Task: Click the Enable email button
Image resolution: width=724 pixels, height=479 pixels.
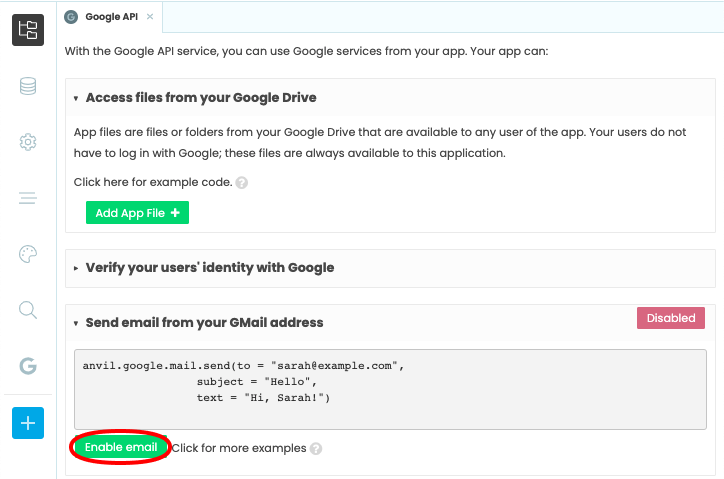Action: 121,447
